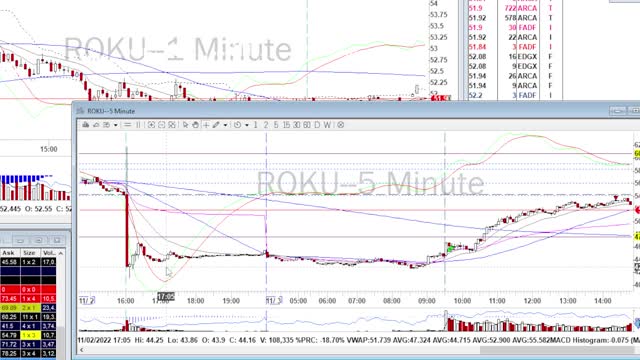This screenshot has height=360, width=640.
Task: Select the arrow pointer tool
Action: click(185, 125)
